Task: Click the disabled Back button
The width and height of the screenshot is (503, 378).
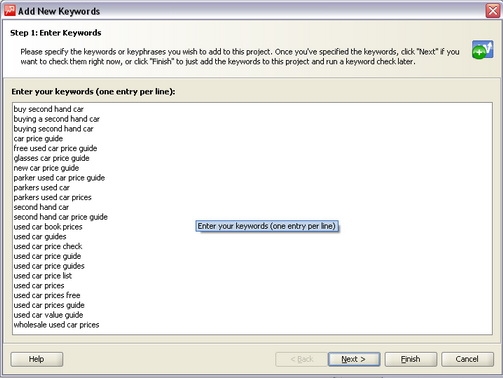Action: click(301, 359)
